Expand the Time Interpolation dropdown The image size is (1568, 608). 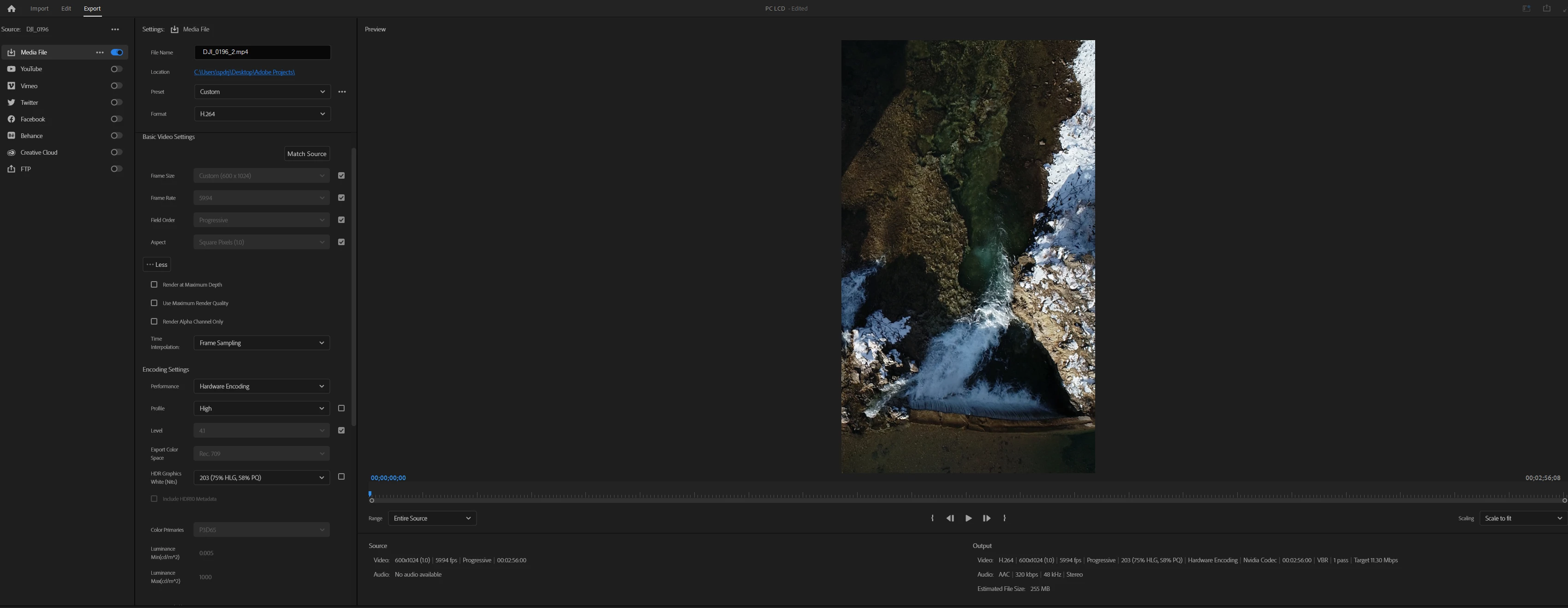(262, 343)
